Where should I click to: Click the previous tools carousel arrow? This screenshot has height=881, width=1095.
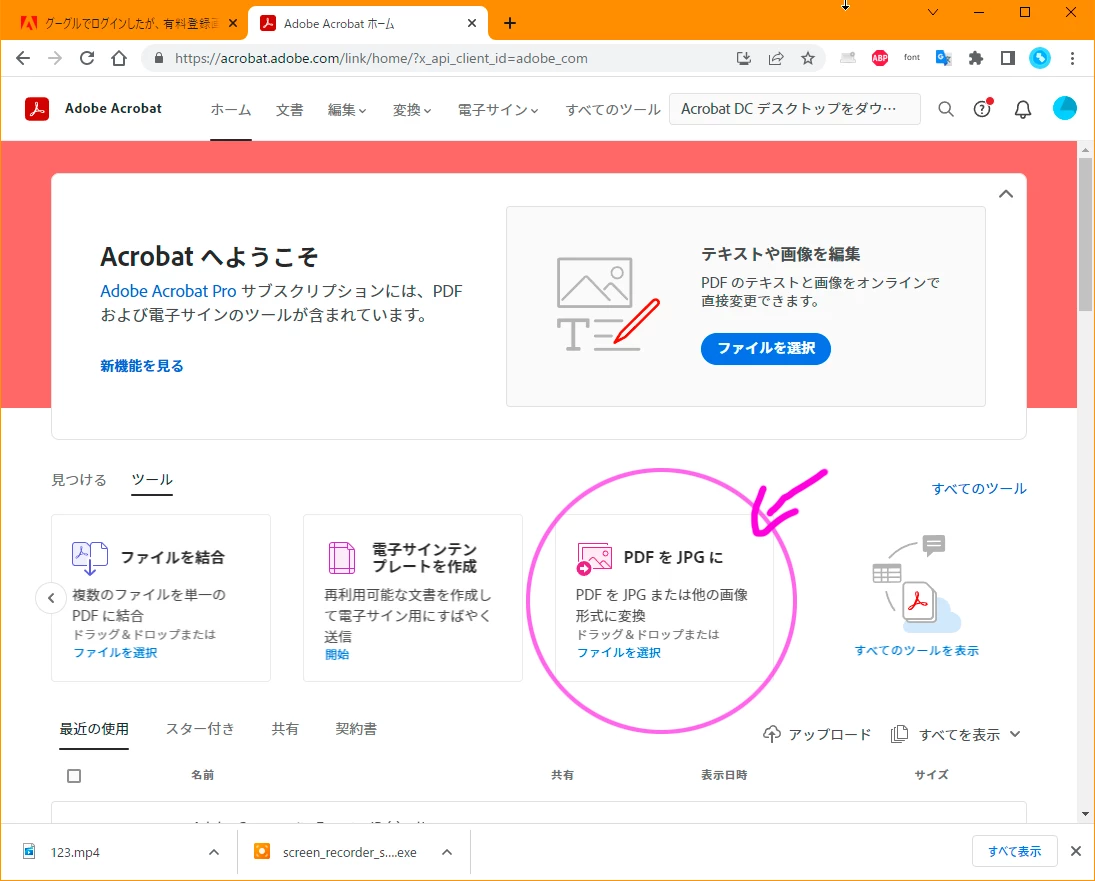coord(51,598)
